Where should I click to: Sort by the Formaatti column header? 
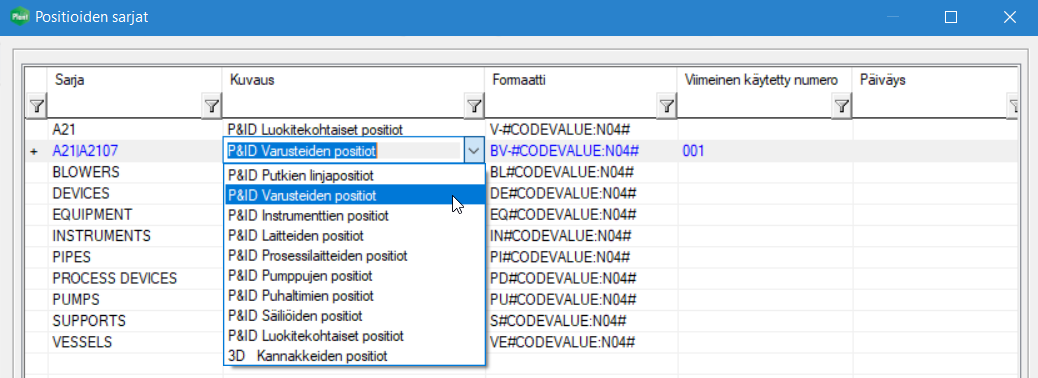(x=581, y=80)
